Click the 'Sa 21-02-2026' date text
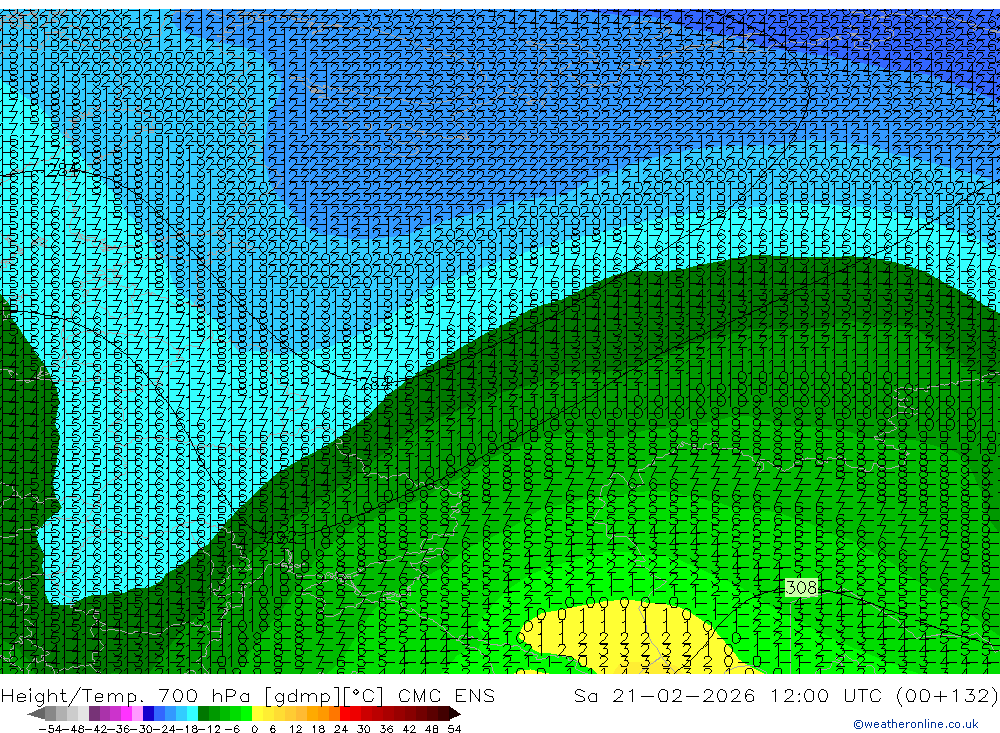 point(665,695)
